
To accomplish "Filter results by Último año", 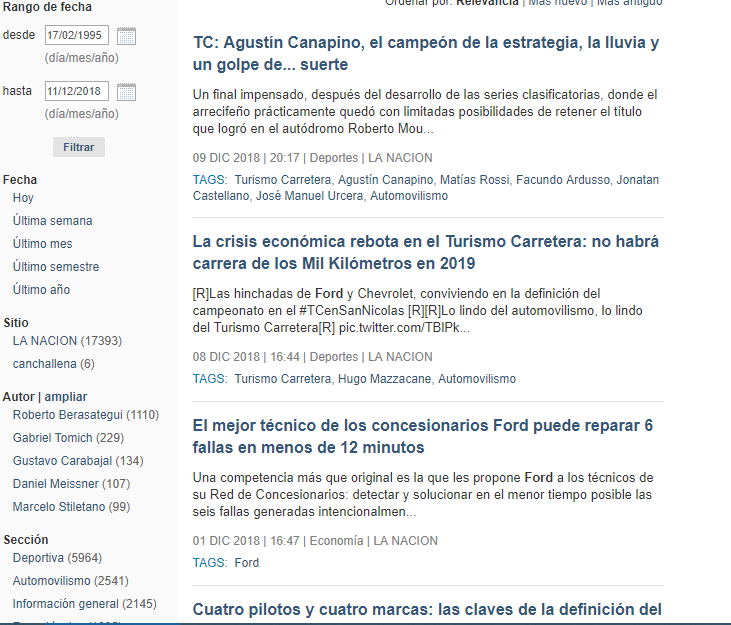I will pyautogui.click(x=41, y=290).
